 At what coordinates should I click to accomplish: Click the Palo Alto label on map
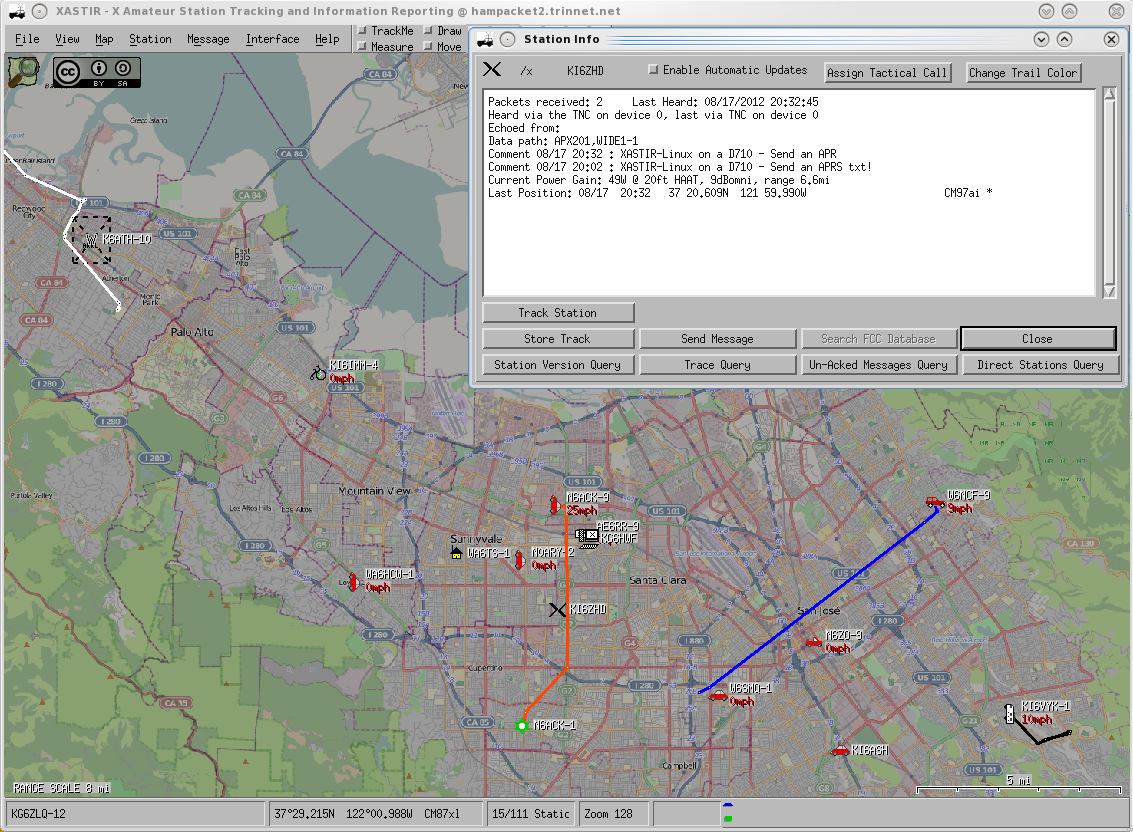[x=192, y=332]
